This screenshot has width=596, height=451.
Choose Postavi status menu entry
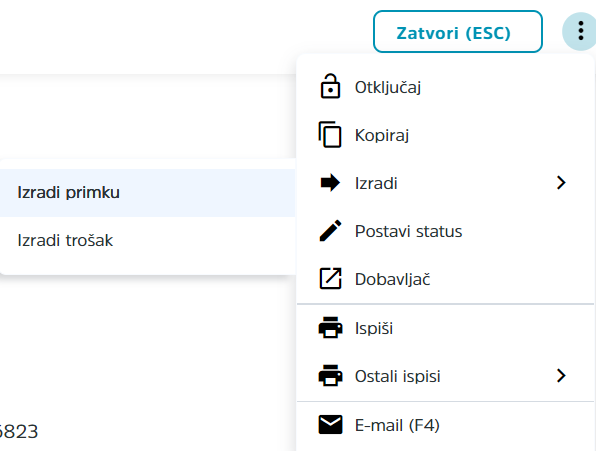pyautogui.click(x=445, y=231)
